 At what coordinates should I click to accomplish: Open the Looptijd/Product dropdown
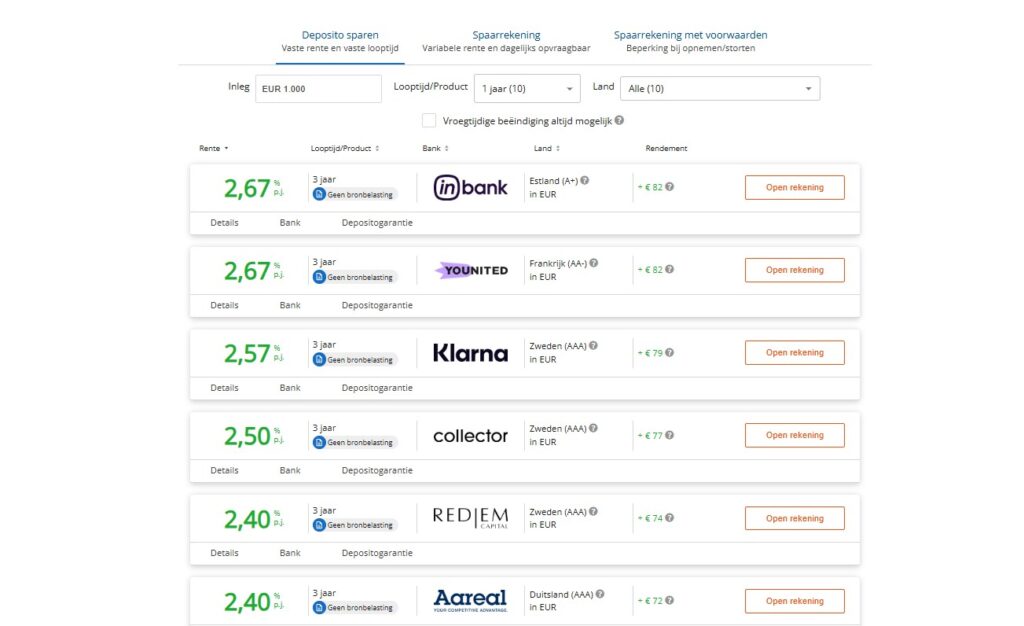[x=527, y=89]
